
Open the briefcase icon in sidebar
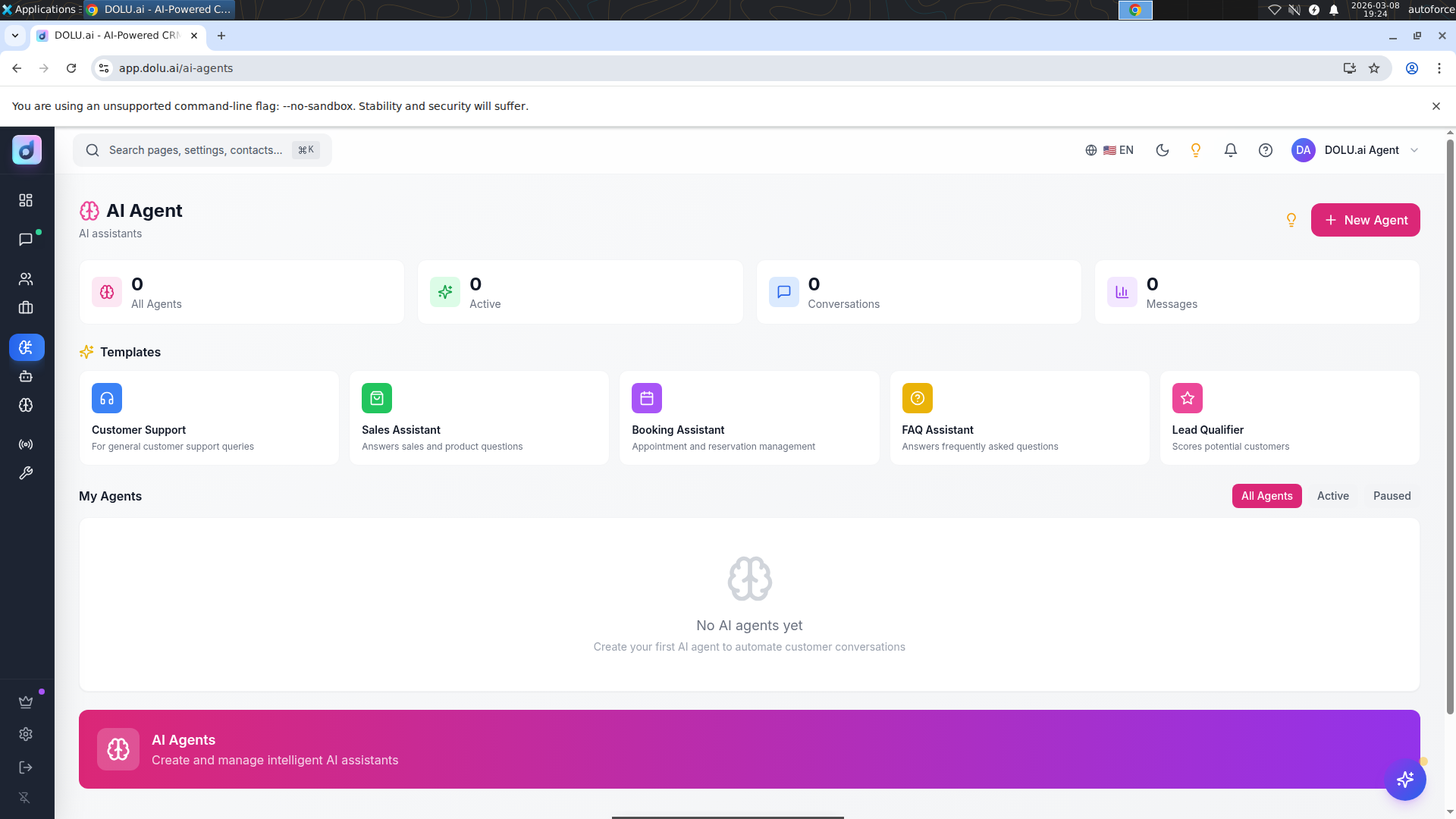pos(26,308)
